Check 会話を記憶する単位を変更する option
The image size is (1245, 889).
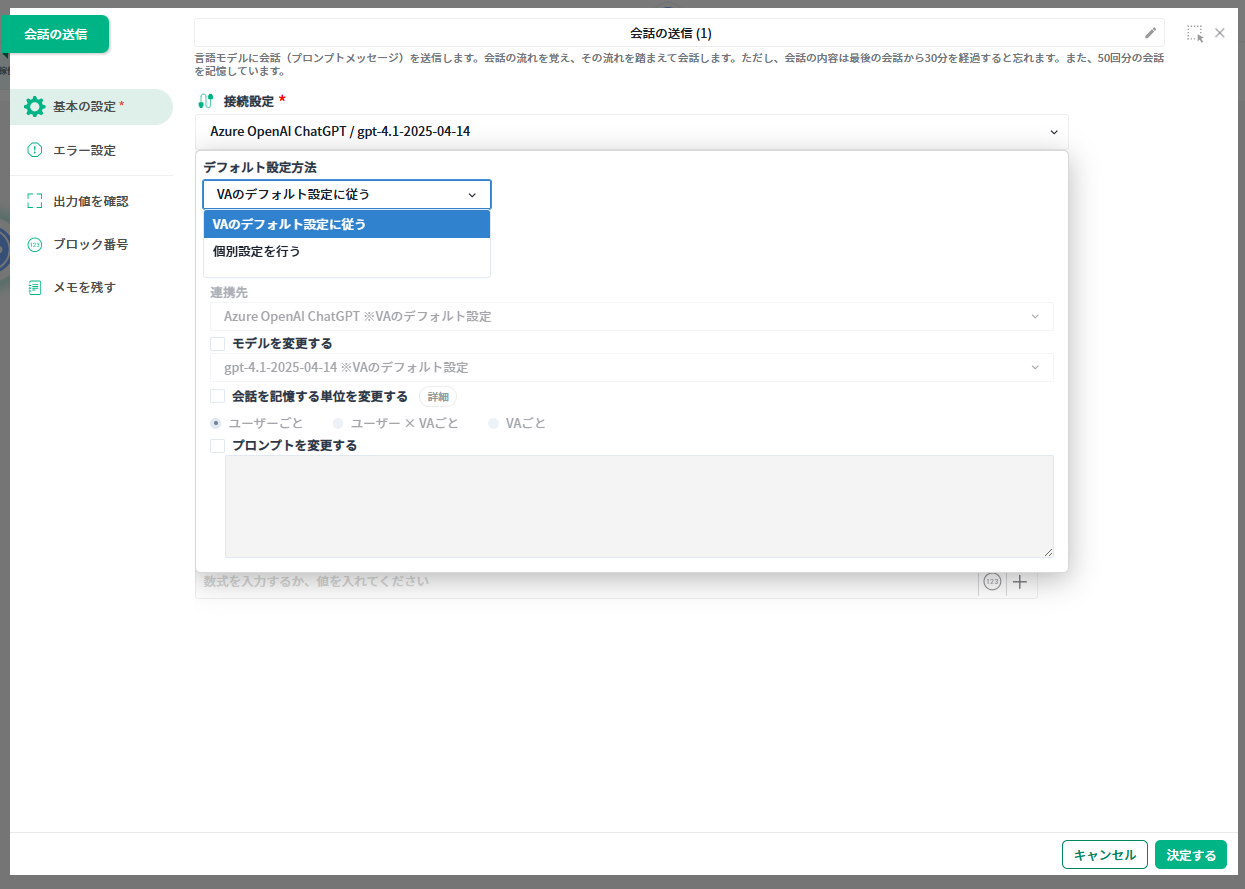point(218,396)
